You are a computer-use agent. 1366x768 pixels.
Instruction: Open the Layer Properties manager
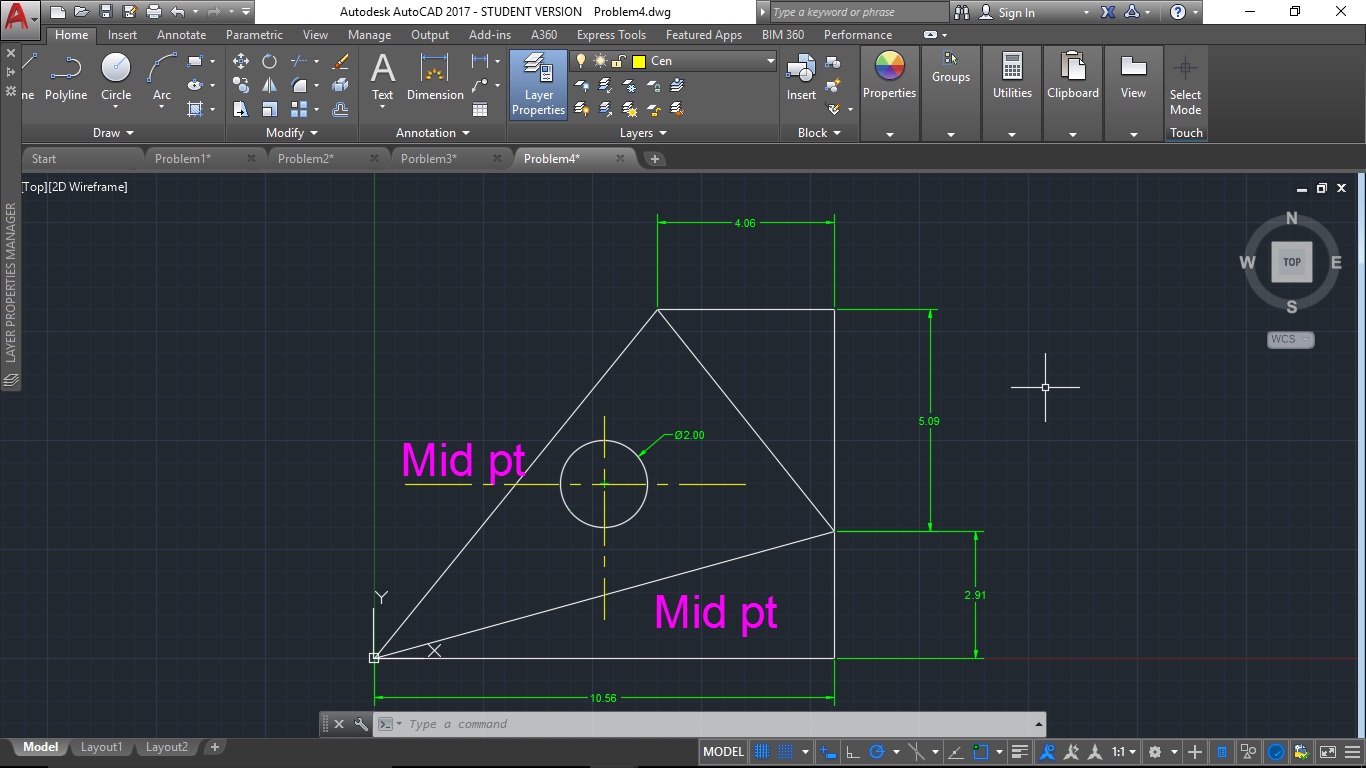537,85
